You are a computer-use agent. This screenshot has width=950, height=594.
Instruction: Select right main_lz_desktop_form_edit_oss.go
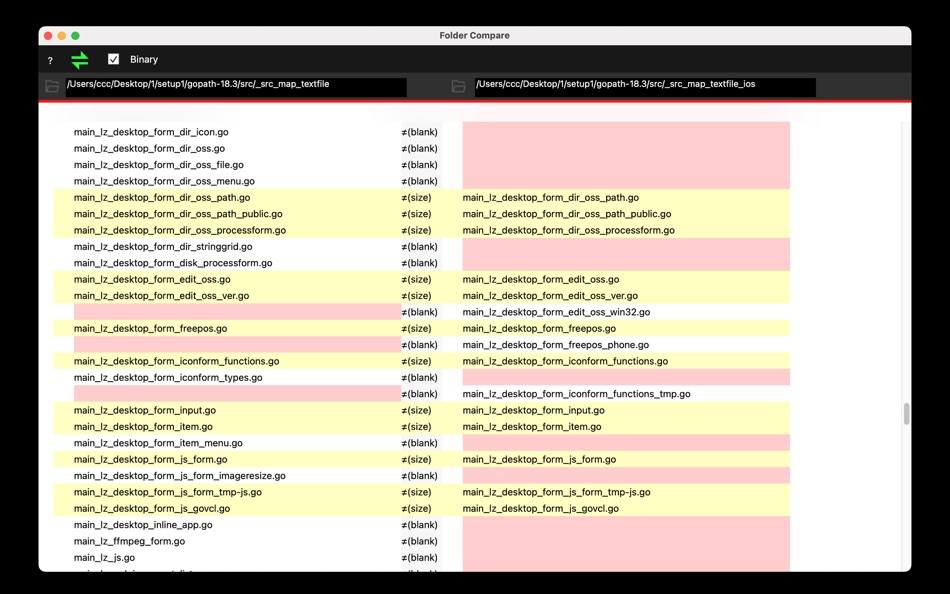(541, 279)
